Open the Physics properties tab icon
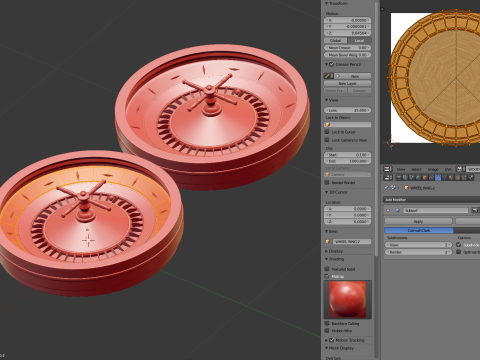480x360 pixels. (x=471, y=178)
